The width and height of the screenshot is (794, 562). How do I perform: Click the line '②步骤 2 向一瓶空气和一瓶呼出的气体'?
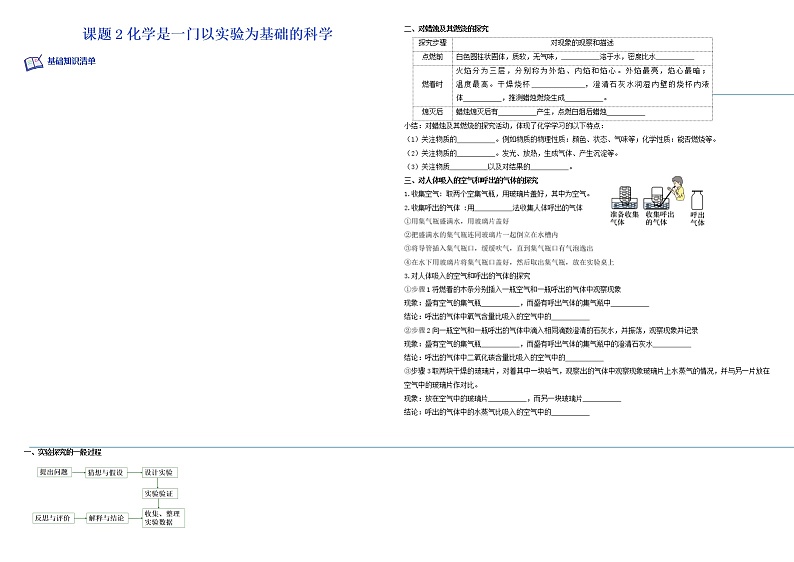click(551, 331)
